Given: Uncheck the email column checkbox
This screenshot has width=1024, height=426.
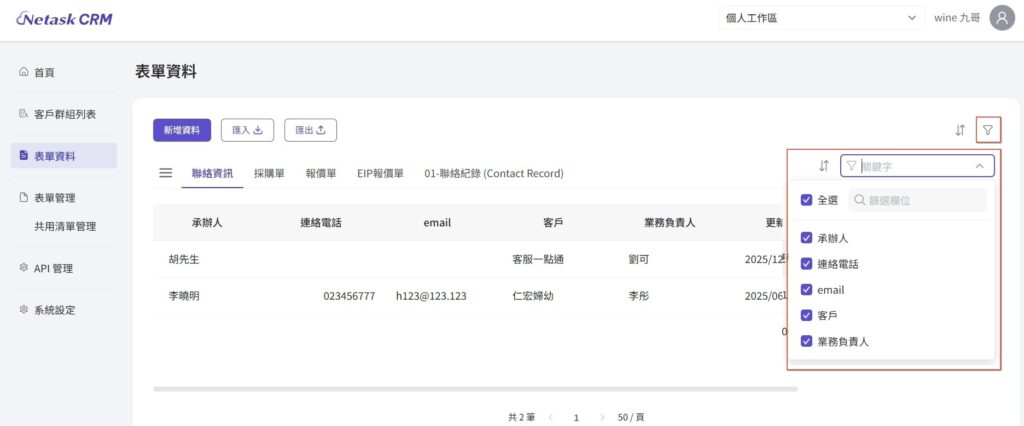Looking at the screenshot, I should 807,290.
